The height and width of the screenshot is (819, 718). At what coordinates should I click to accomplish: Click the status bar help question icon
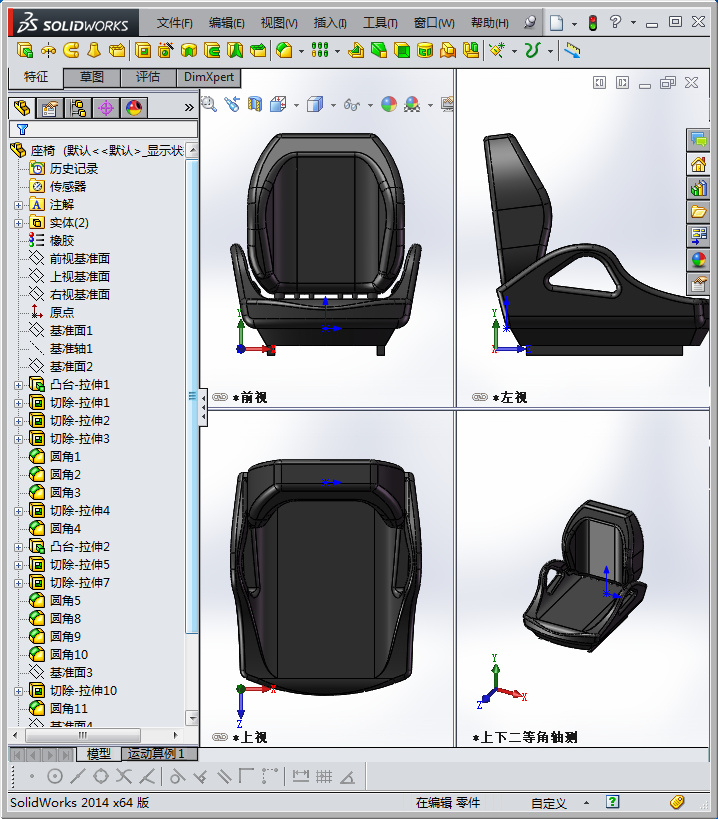[x=612, y=802]
